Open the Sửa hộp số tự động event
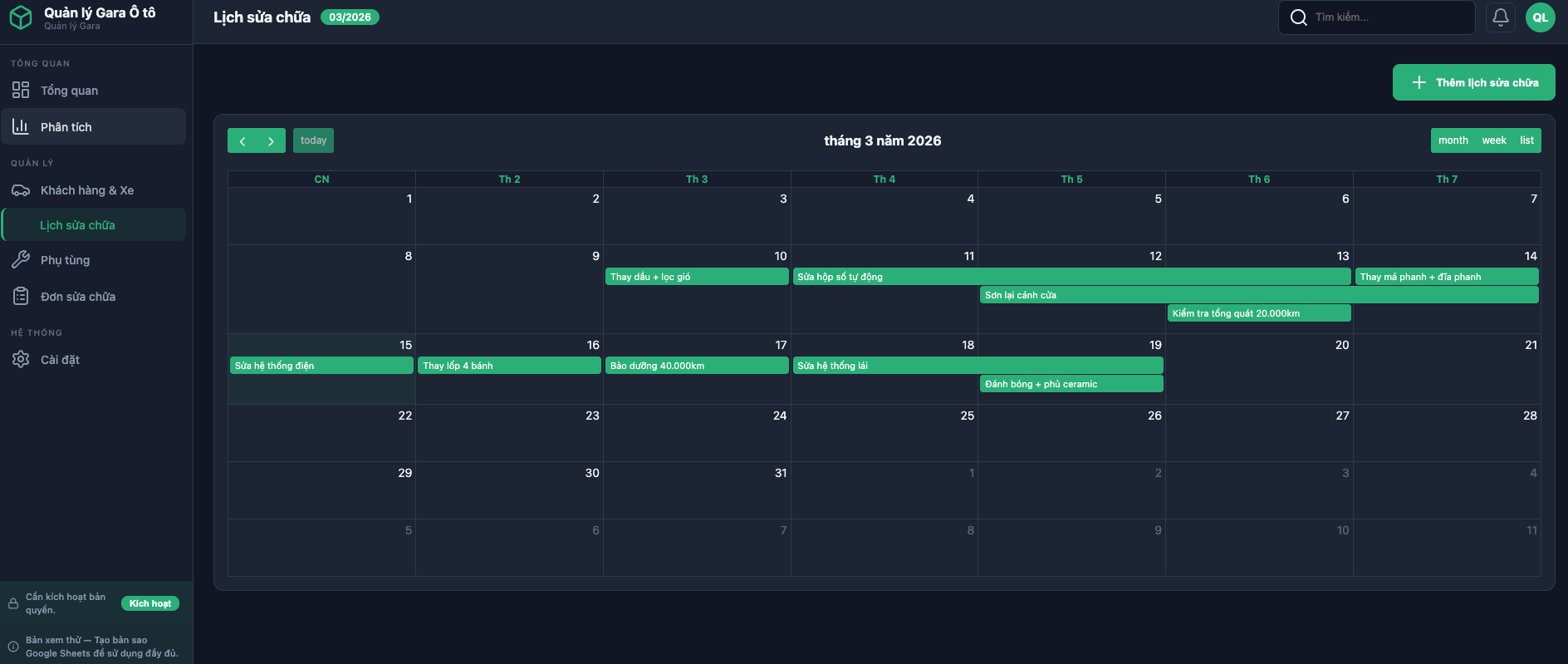Image resolution: width=1568 pixels, height=664 pixels. point(1071,277)
